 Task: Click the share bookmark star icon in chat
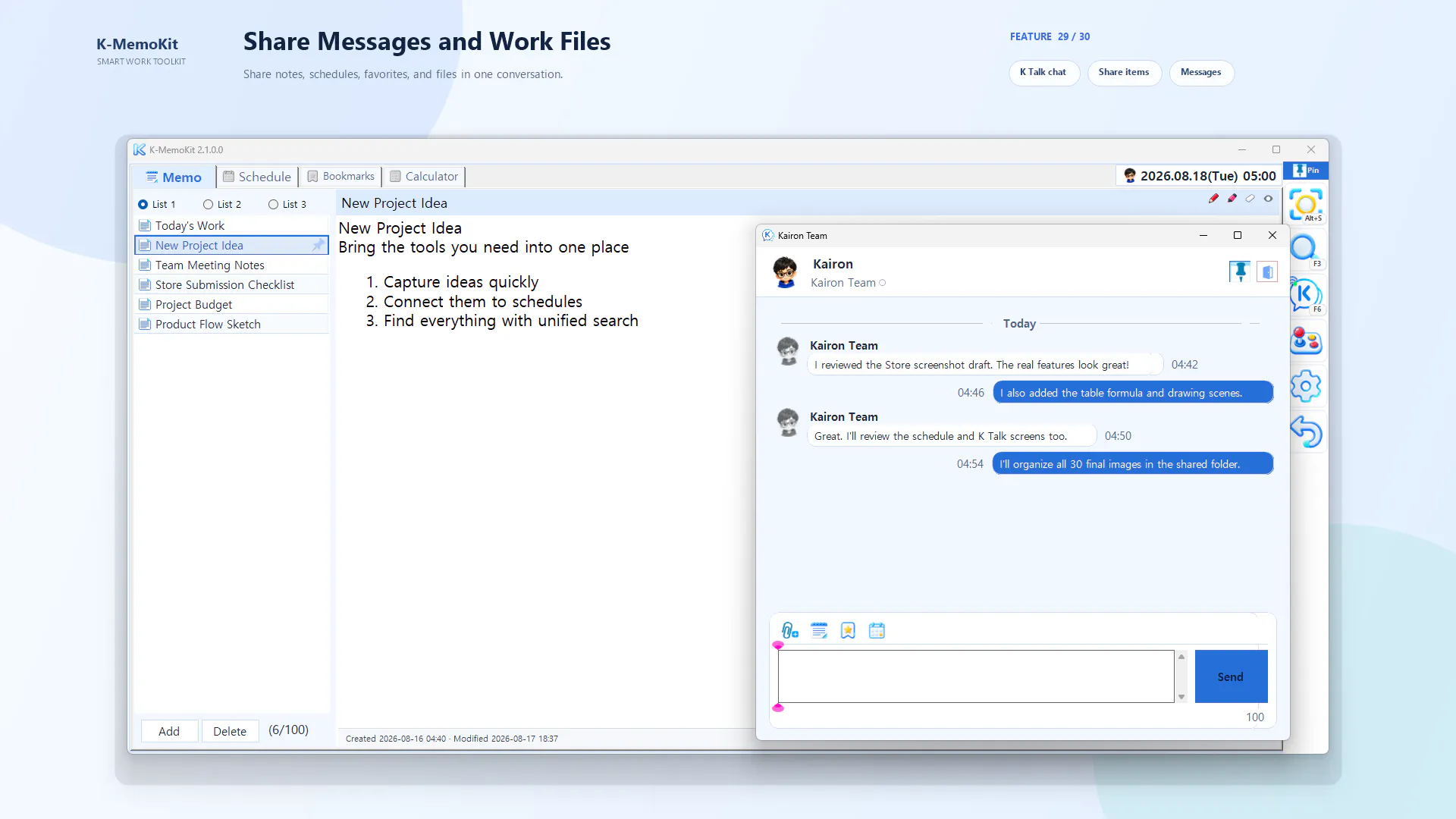(848, 631)
